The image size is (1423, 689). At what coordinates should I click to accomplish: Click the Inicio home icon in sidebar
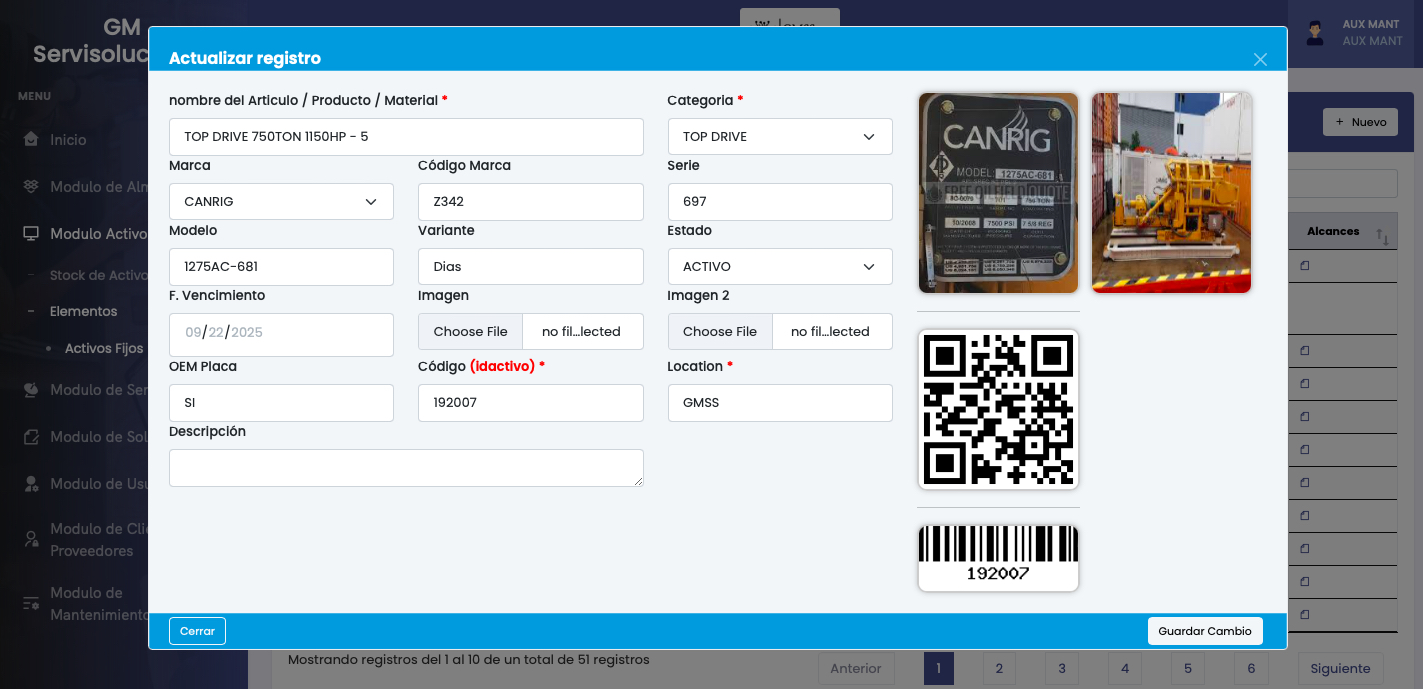click(31, 140)
